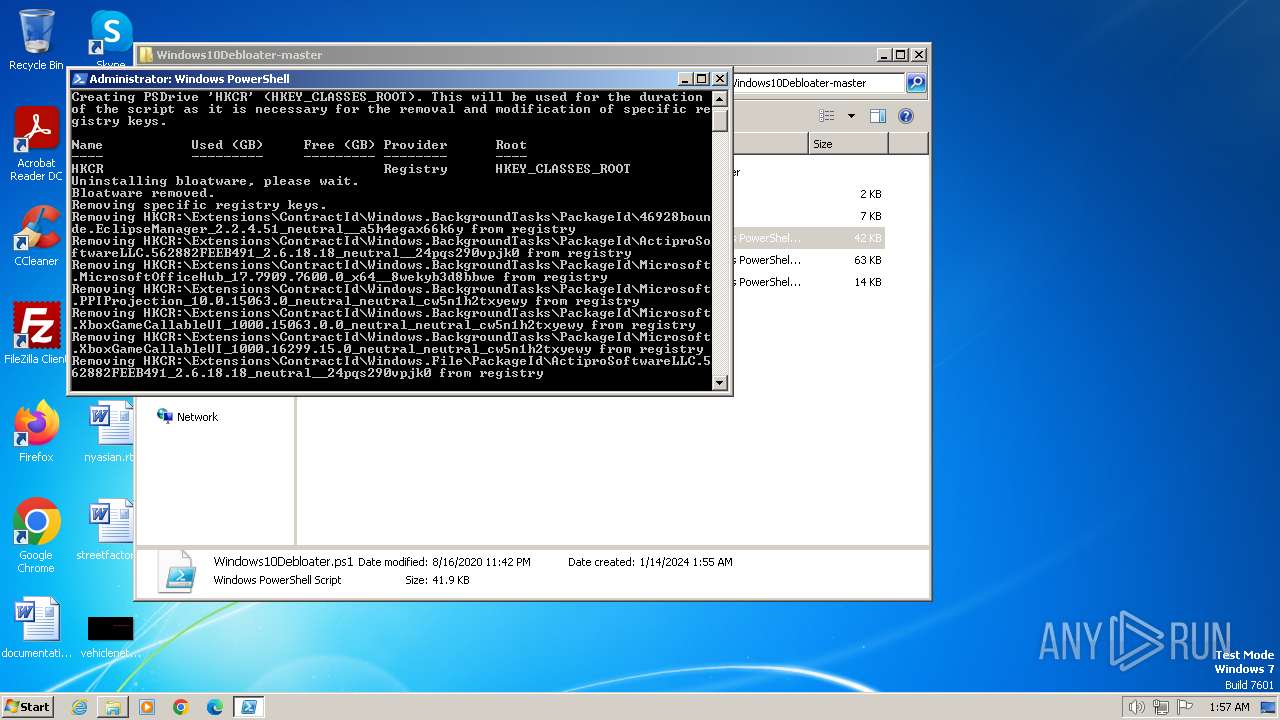The image size is (1280, 720).
Task: Click PowerShell scrollbar up arrow
Action: tap(719, 98)
